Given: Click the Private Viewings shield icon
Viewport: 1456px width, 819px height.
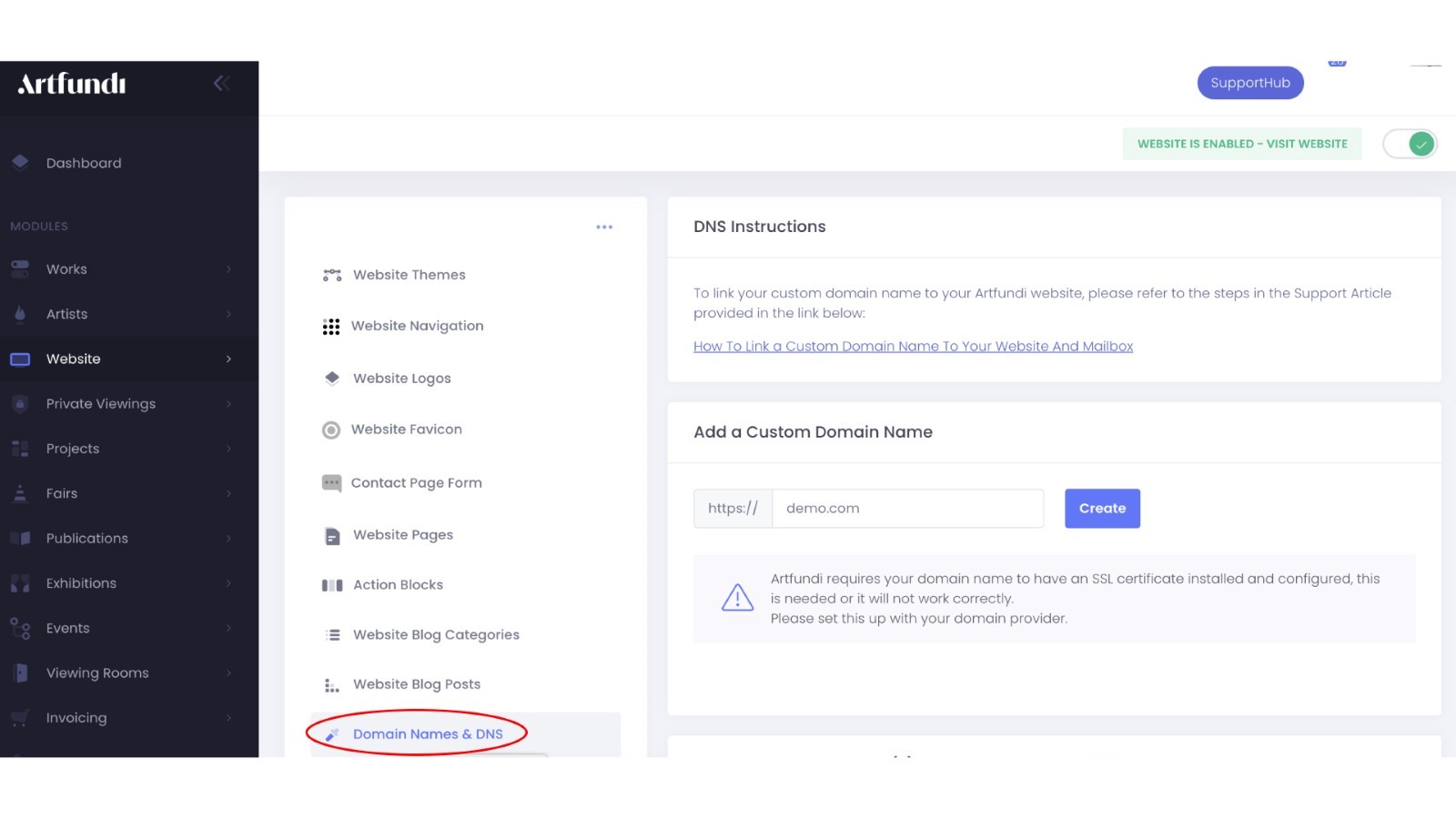Looking at the screenshot, I should pos(20,403).
